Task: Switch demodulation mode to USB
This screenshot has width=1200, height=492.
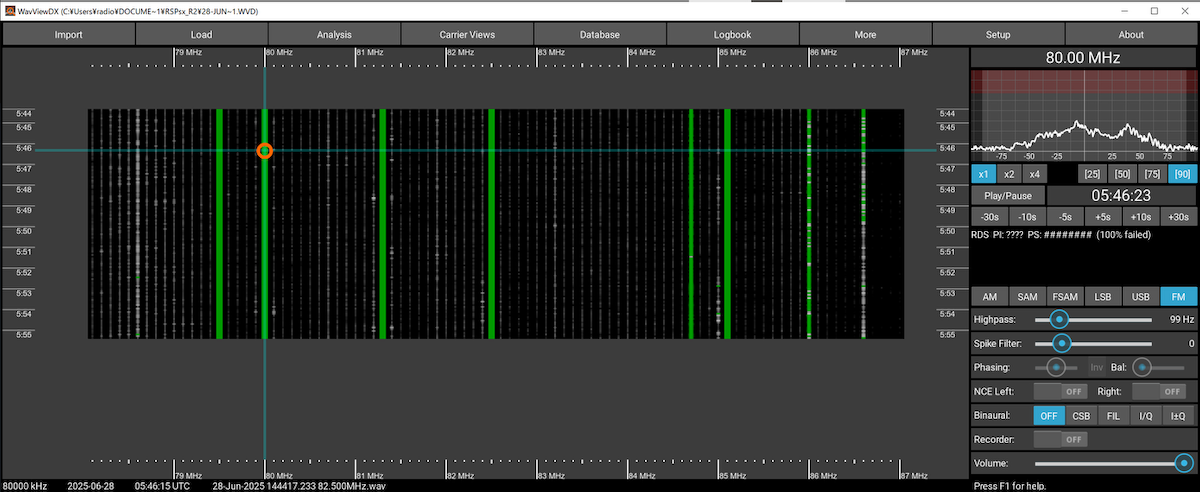Action: coord(1140,297)
